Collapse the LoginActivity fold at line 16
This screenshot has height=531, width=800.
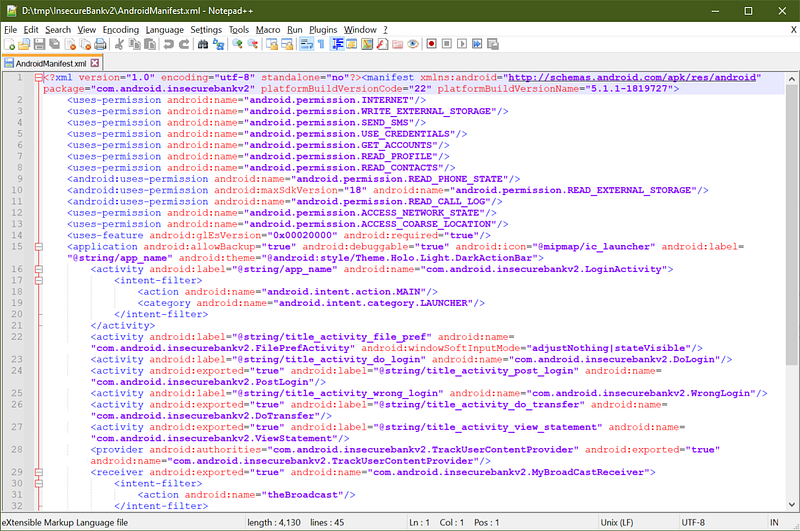[39, 269]
